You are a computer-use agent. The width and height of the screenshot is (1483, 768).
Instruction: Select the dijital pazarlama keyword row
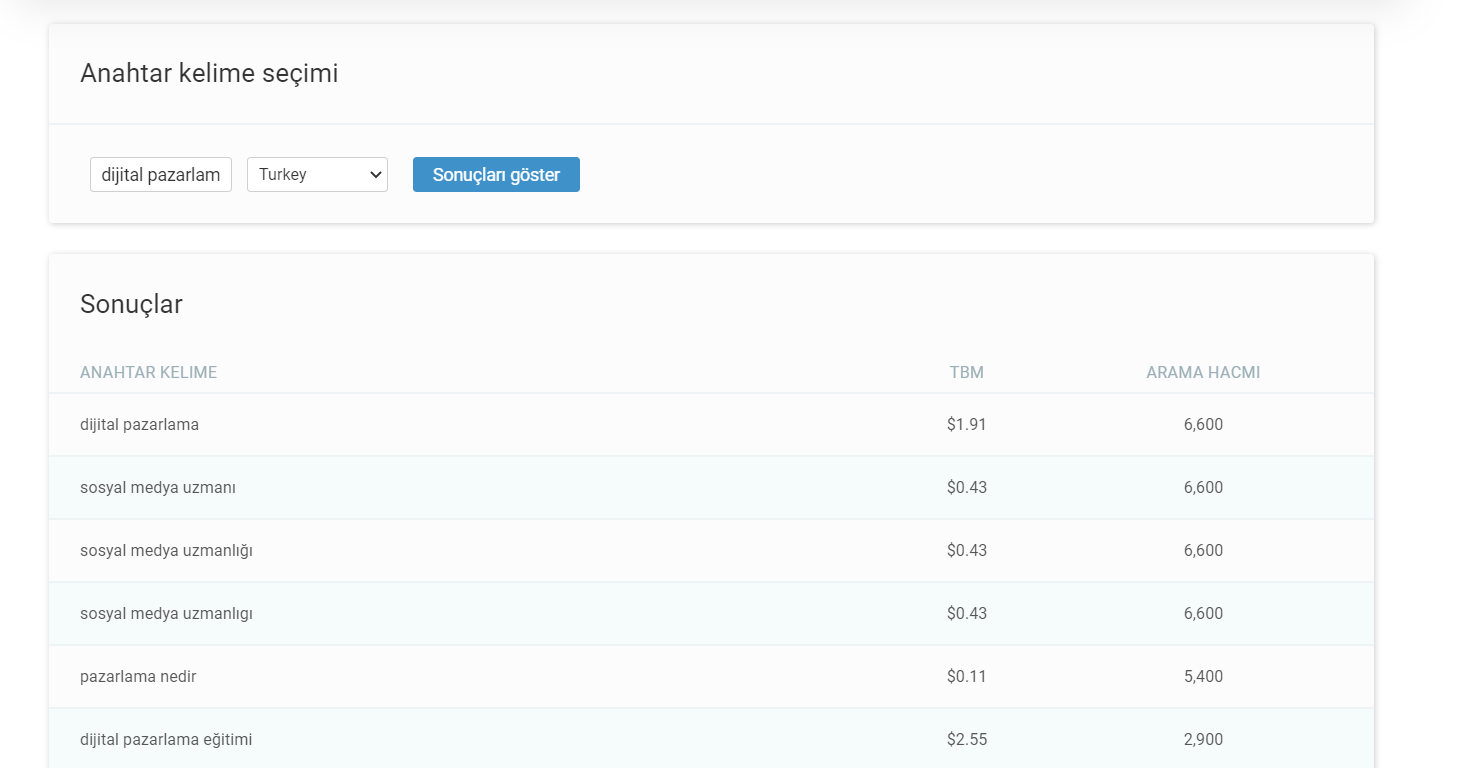click(x=139, y=425)
